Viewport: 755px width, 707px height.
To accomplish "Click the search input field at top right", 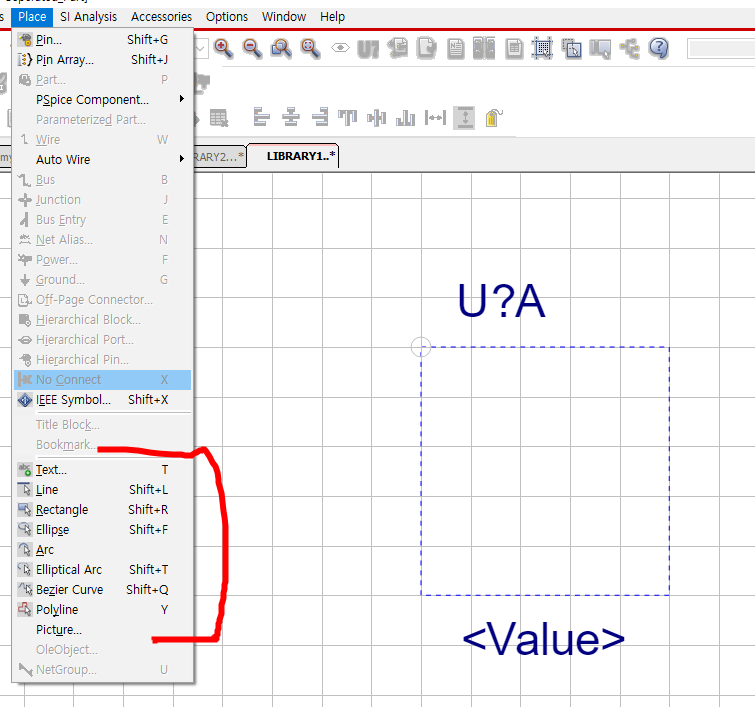I will pos(721,49).
